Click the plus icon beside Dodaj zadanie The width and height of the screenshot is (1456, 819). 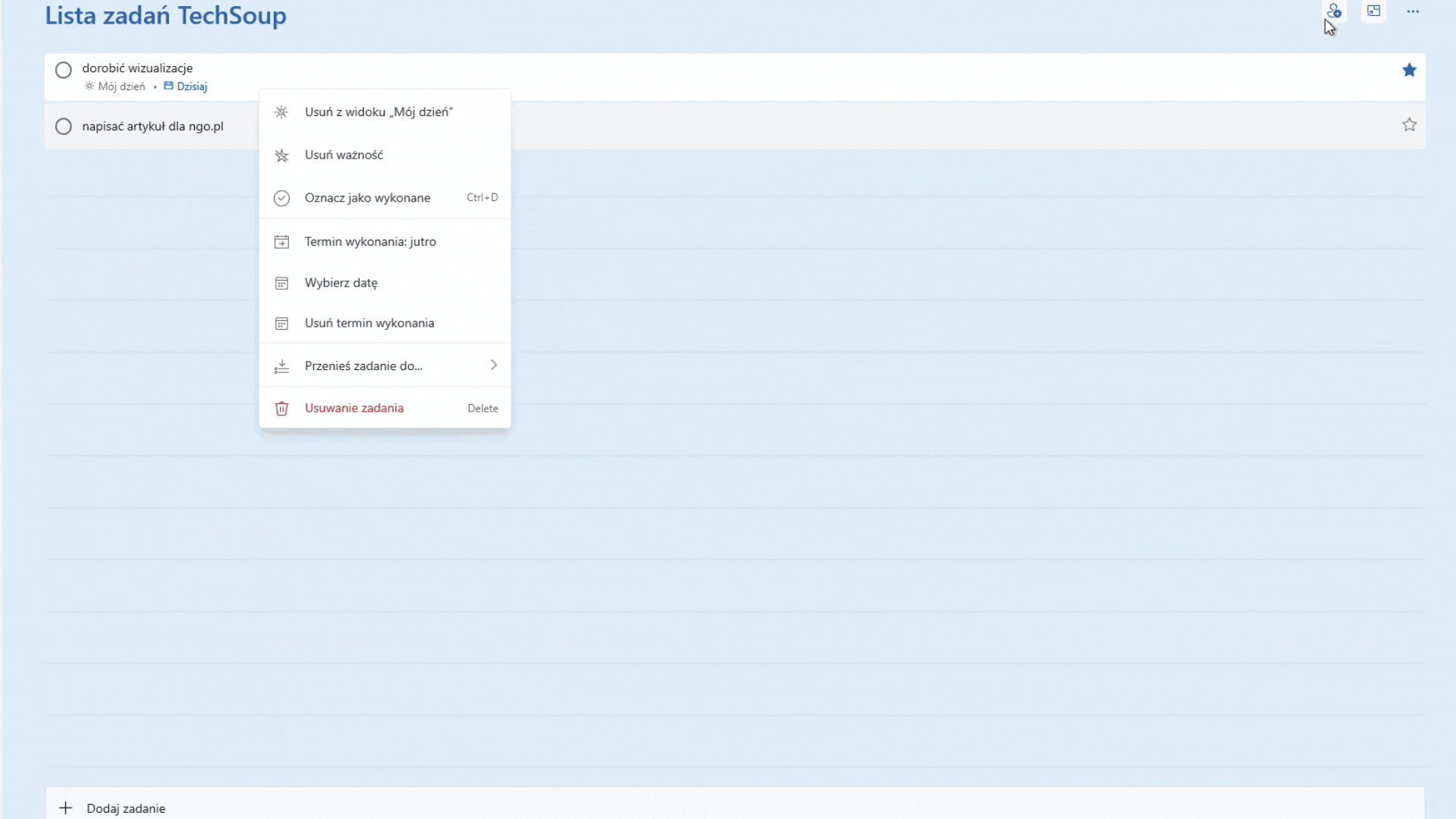coord(66,808)
